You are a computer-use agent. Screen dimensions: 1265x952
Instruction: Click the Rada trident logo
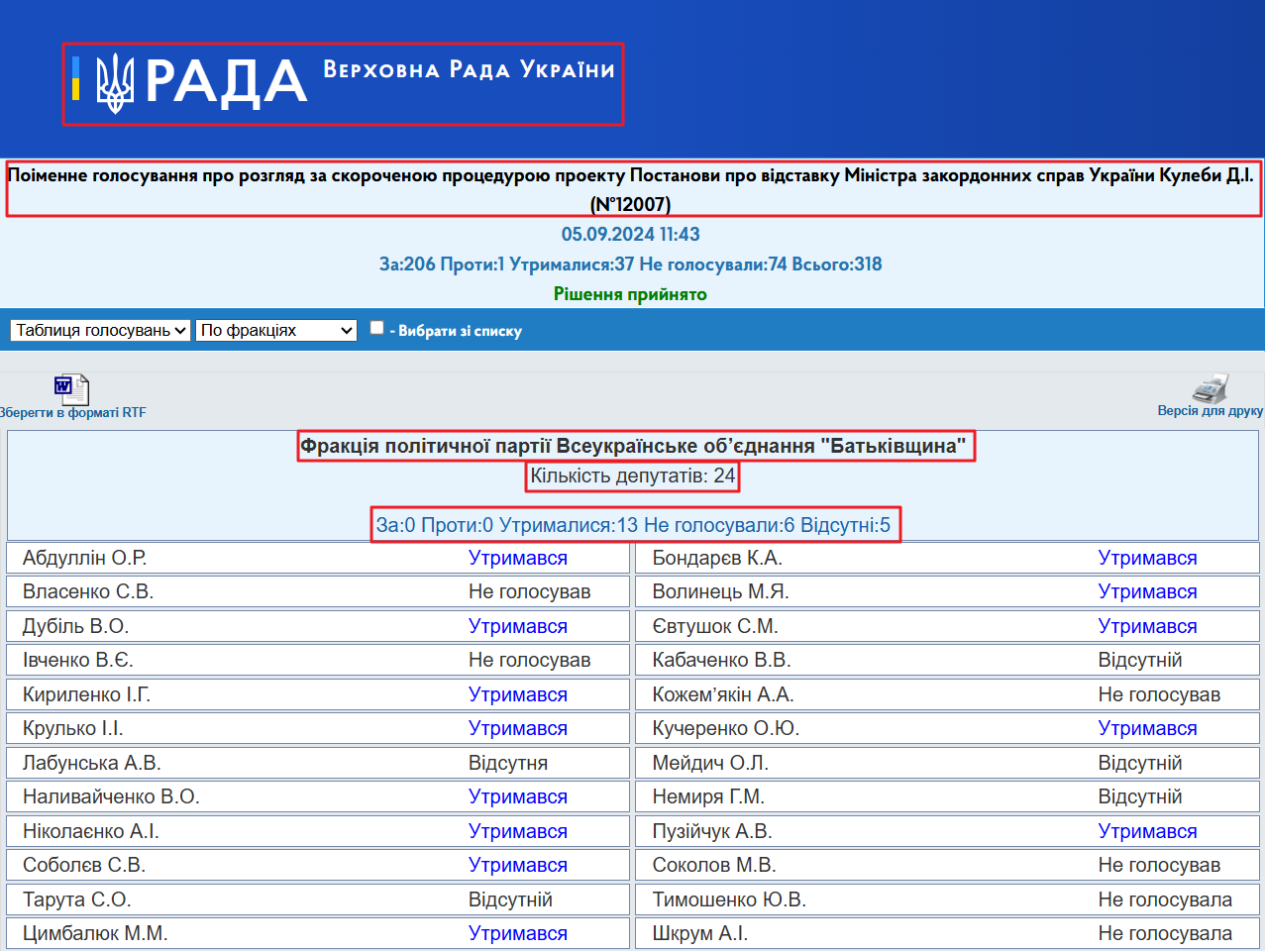point(115,82)
